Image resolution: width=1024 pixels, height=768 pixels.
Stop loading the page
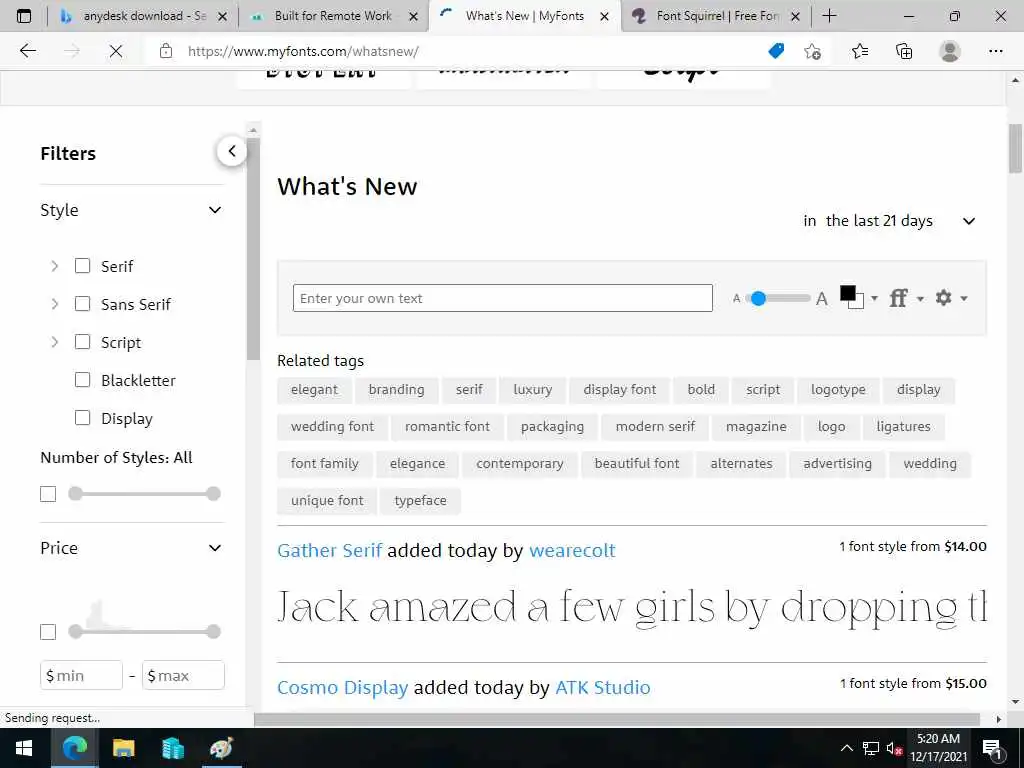tap(116, 51)
